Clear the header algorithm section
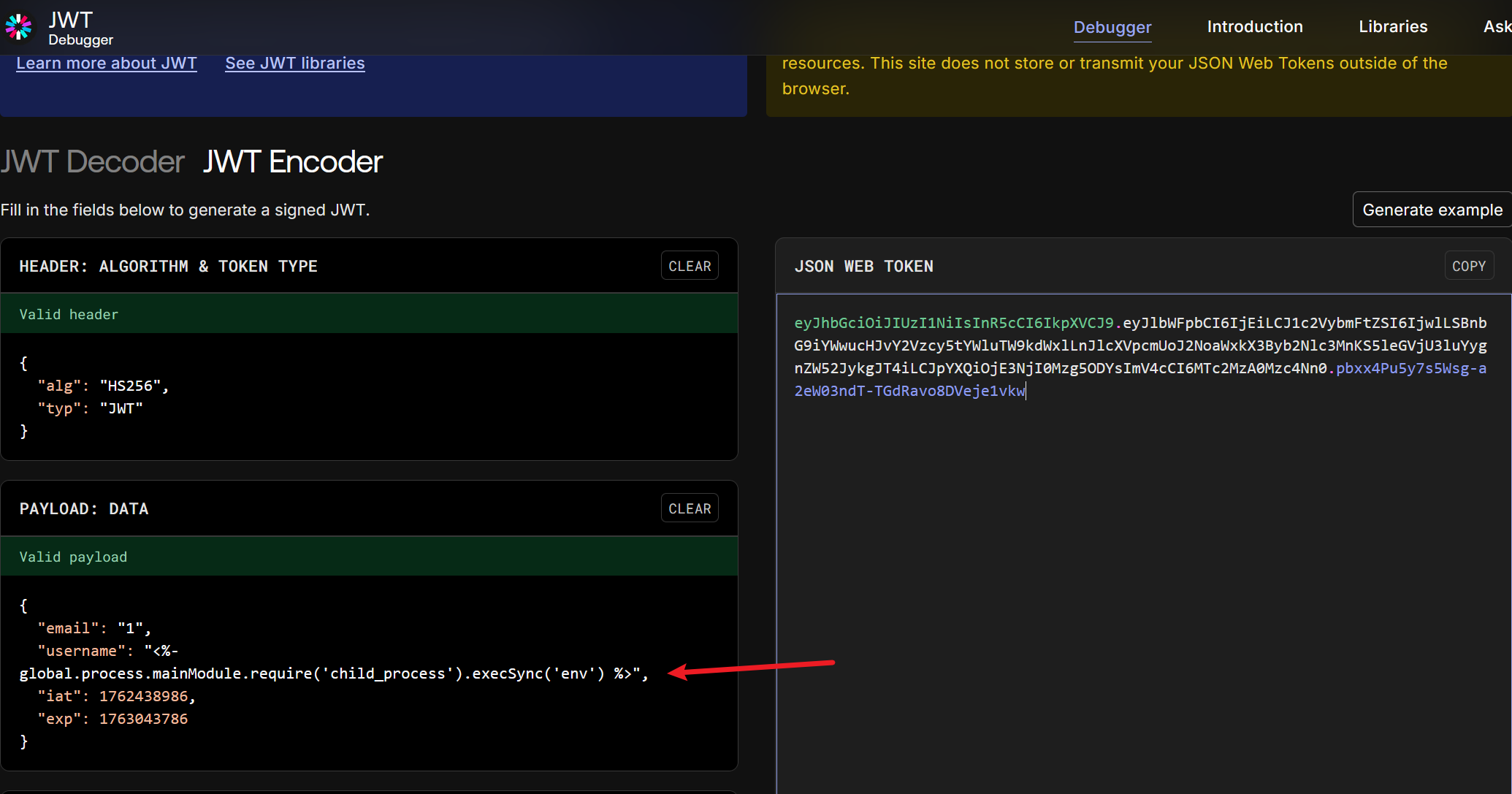1512x794 pixels. 689,266
